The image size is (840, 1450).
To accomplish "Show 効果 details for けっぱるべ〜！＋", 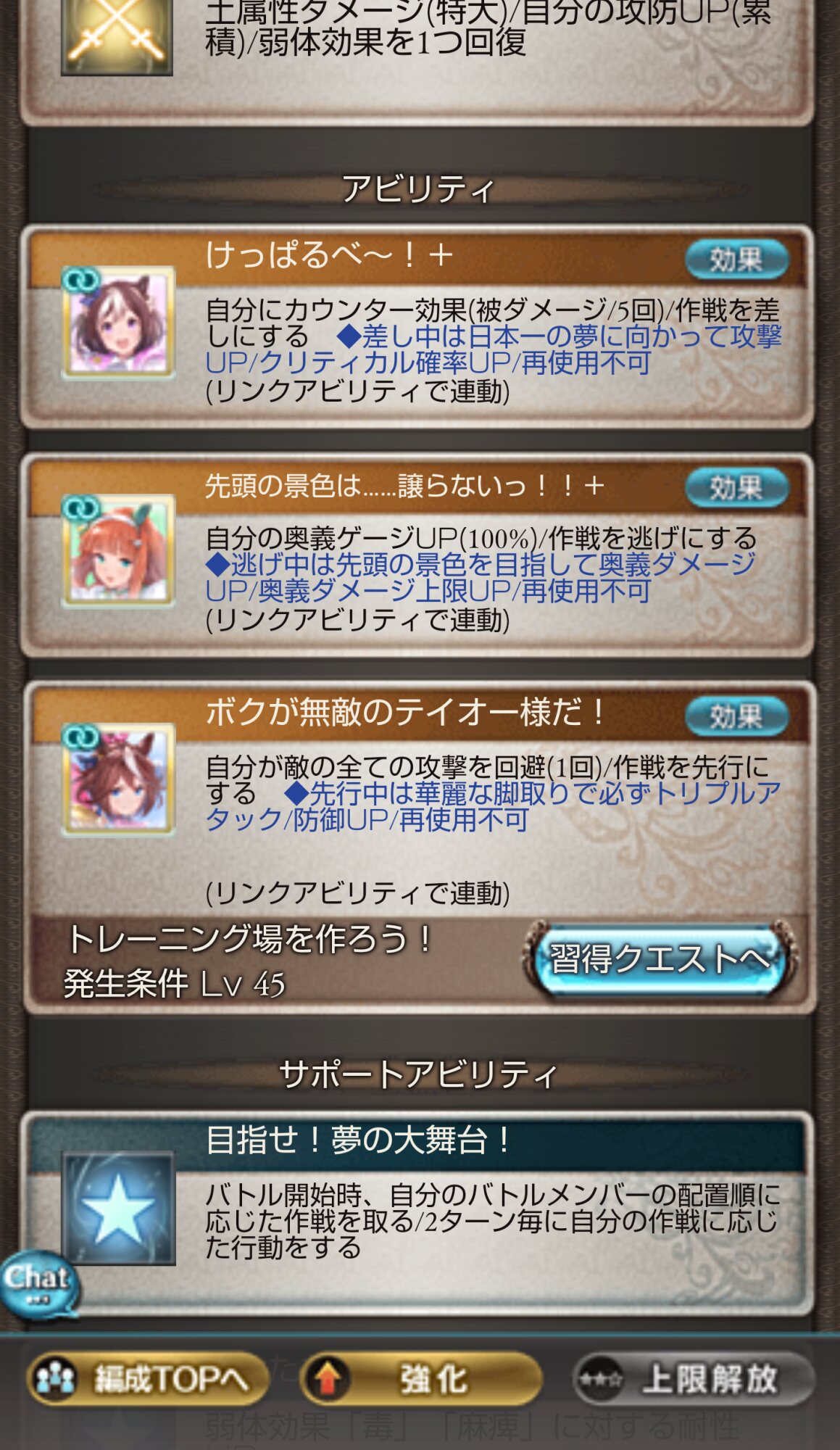I will pyautogui.click(x=736, y=259).
